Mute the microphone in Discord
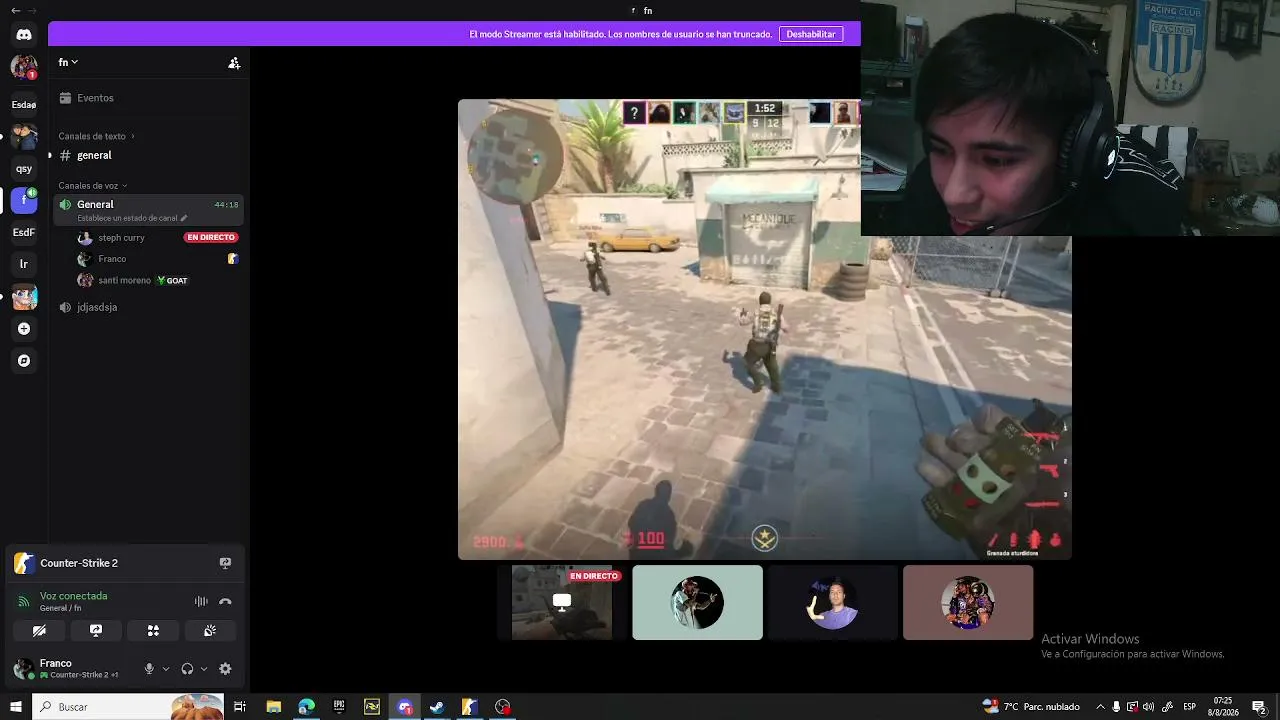The height and width of the screenshot is (720, 1280). pyautogui.click(x=149, y=669)
